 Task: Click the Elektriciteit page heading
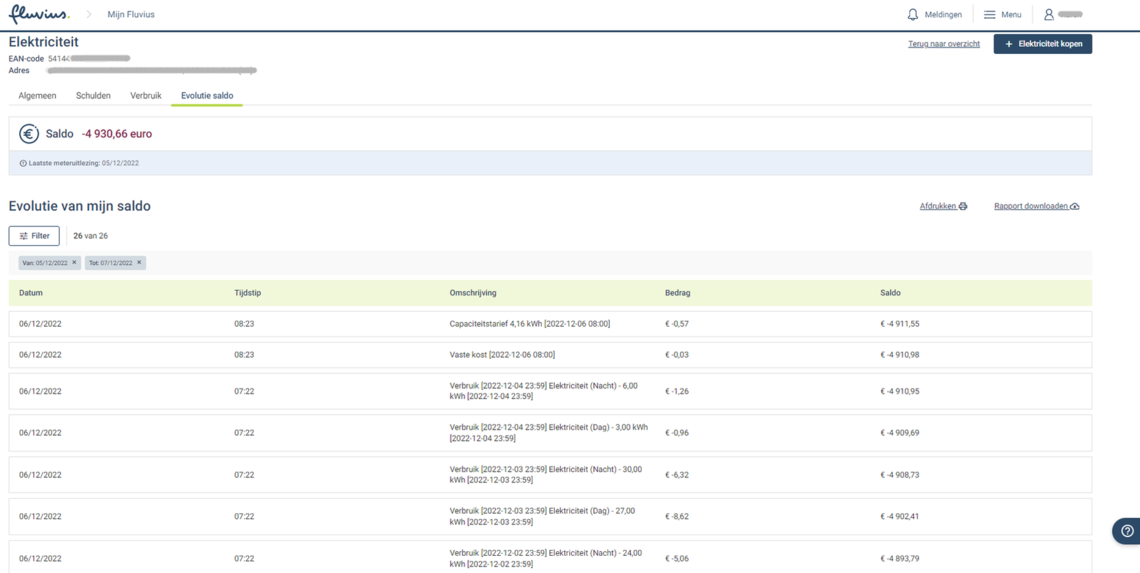(44, 42)
